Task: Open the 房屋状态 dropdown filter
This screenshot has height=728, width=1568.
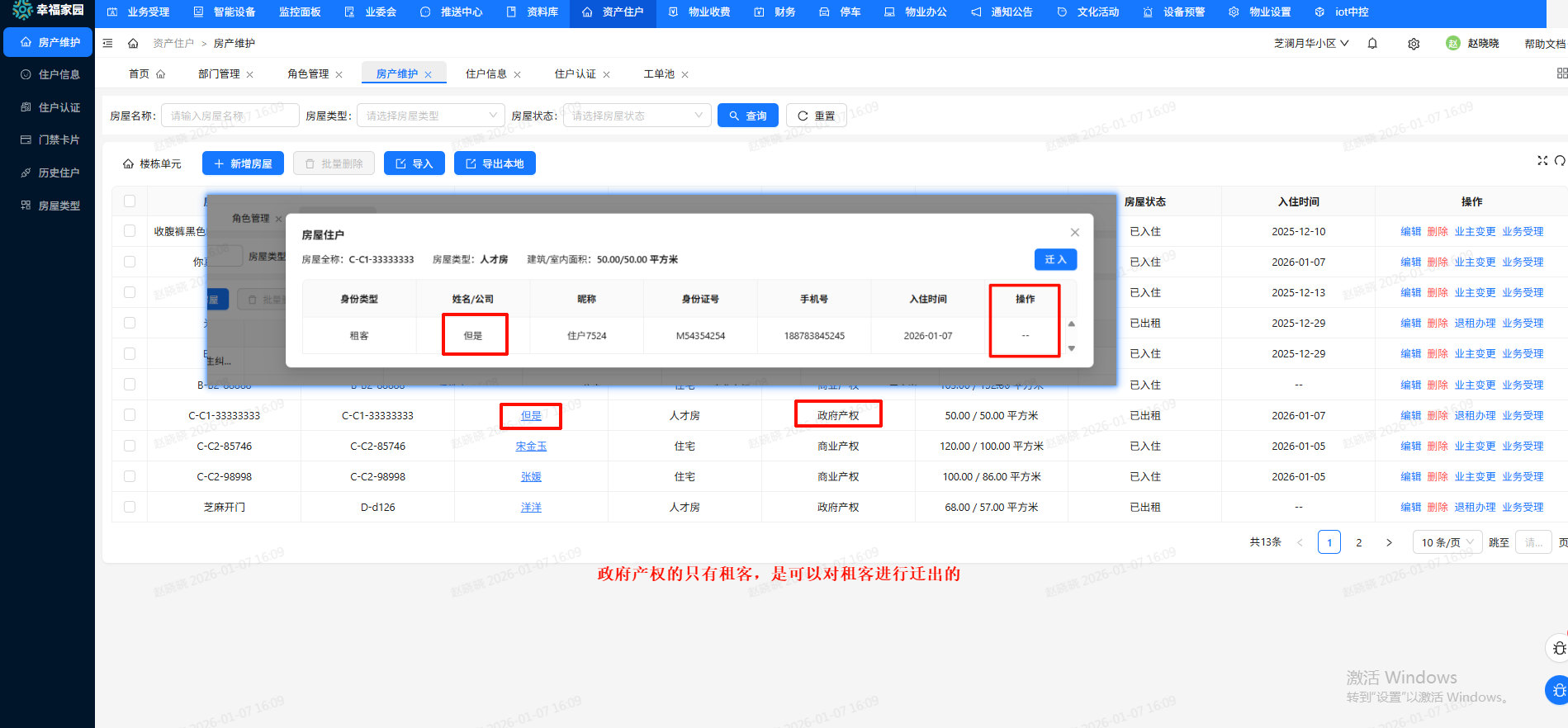Action: pyautogui.click(x=636, y=116)
